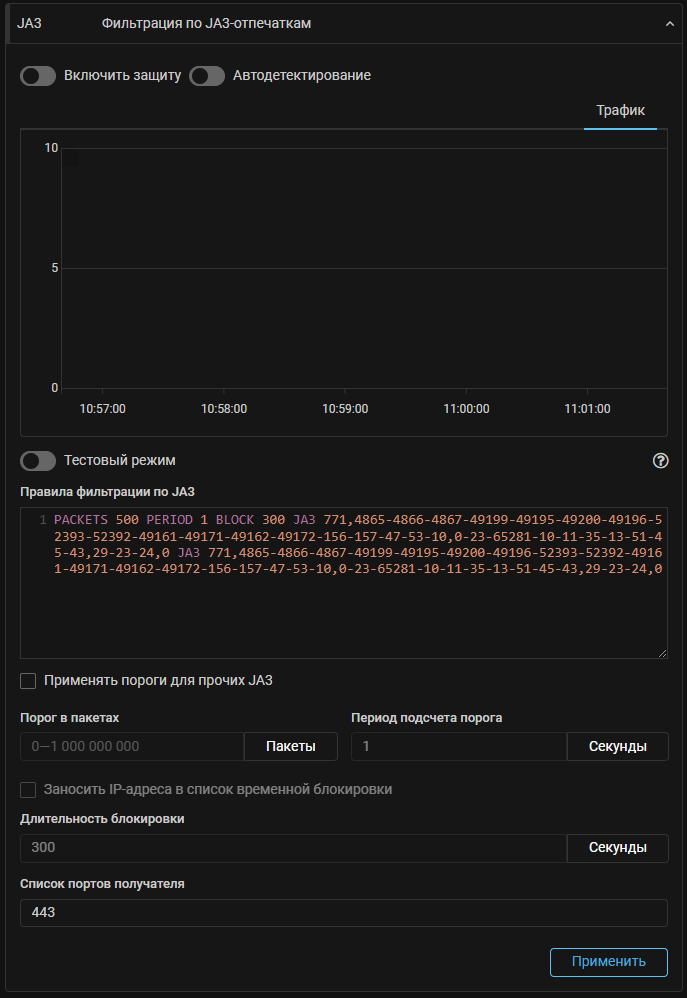Open the 'Пакеты' unit selector
687x998 pixels.
pyautogui.click(x=291, y=747)
